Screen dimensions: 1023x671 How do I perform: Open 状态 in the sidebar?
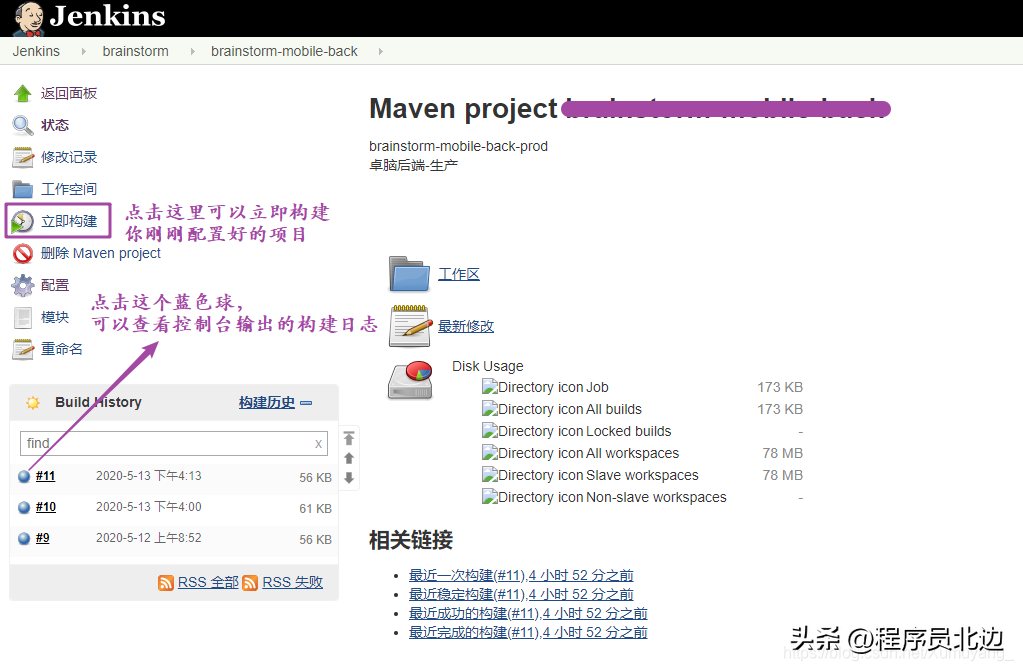(x=55, y=125)
